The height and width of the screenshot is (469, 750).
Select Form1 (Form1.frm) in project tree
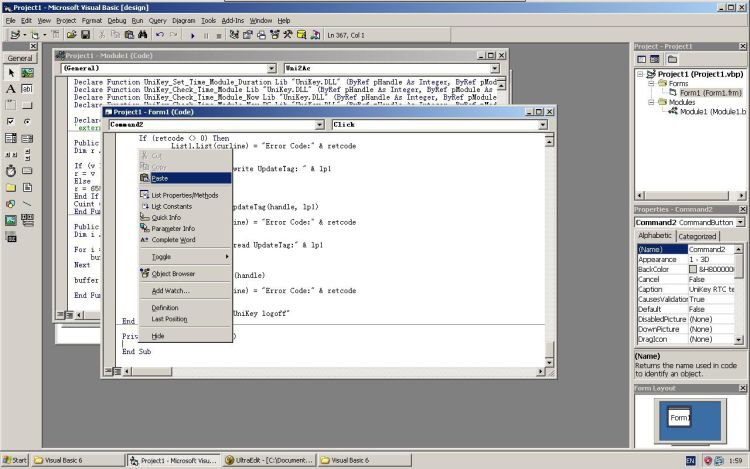[710, 93]
